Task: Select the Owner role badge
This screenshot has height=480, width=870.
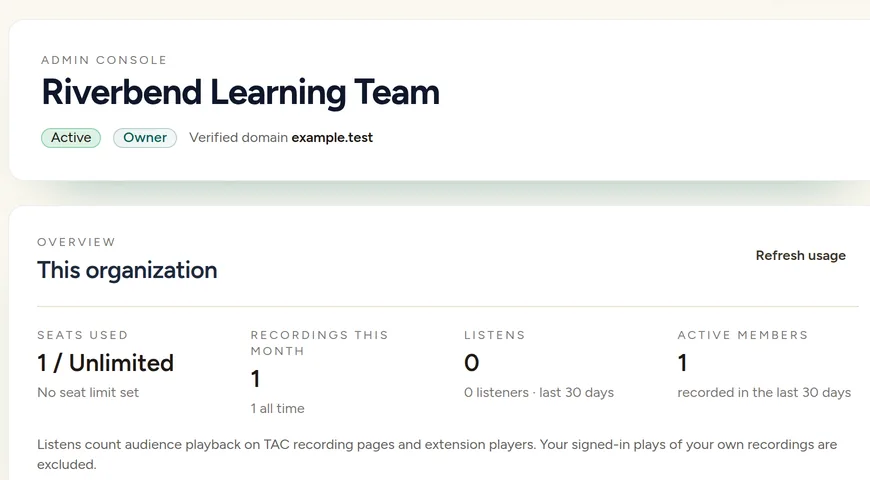Action: coord(145,138)
